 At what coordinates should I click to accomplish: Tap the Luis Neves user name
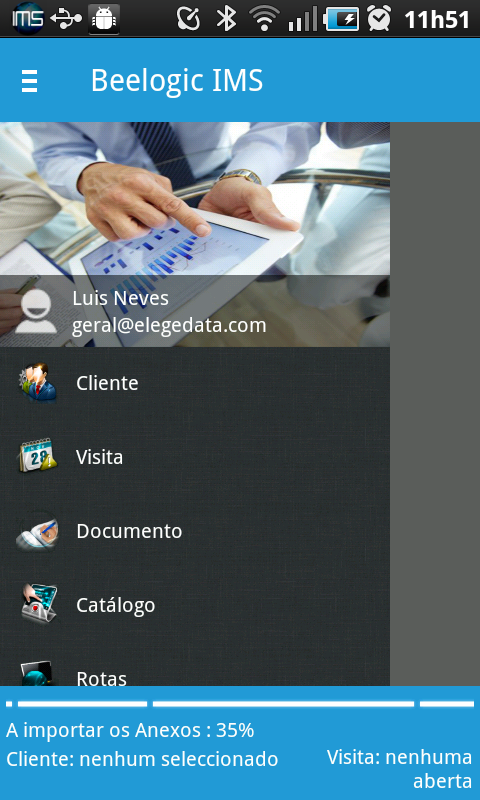point(120,298)
